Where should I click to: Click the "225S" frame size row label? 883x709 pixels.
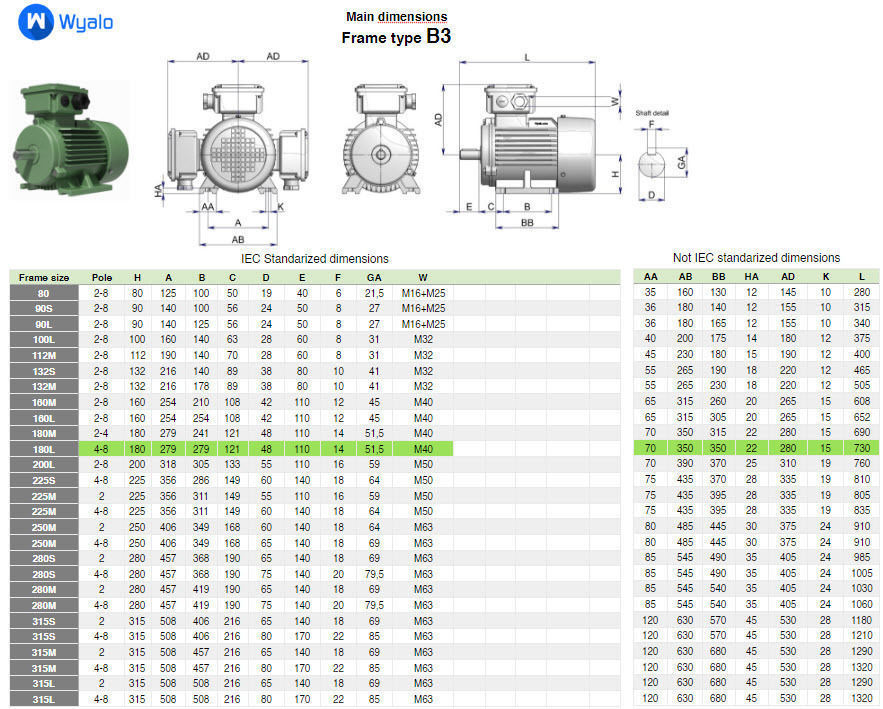[x=43, y=480]
